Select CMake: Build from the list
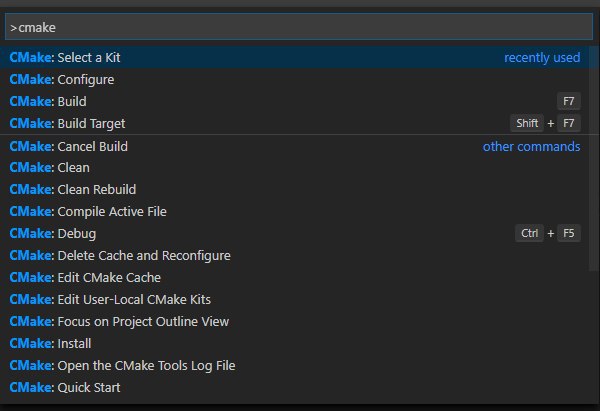Screen dimensions: 600x411 tap(295, 101)
